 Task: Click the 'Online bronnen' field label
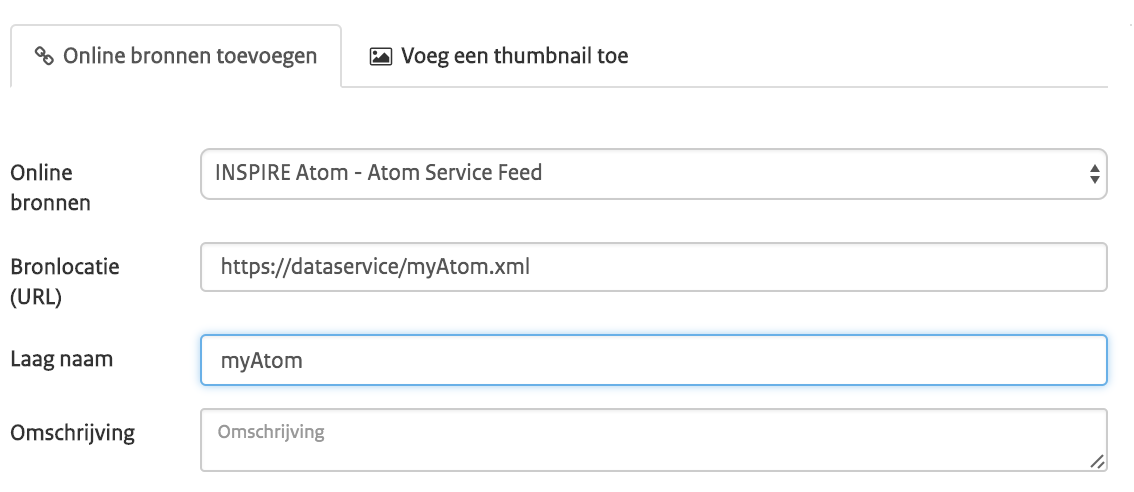click(51, 188)
